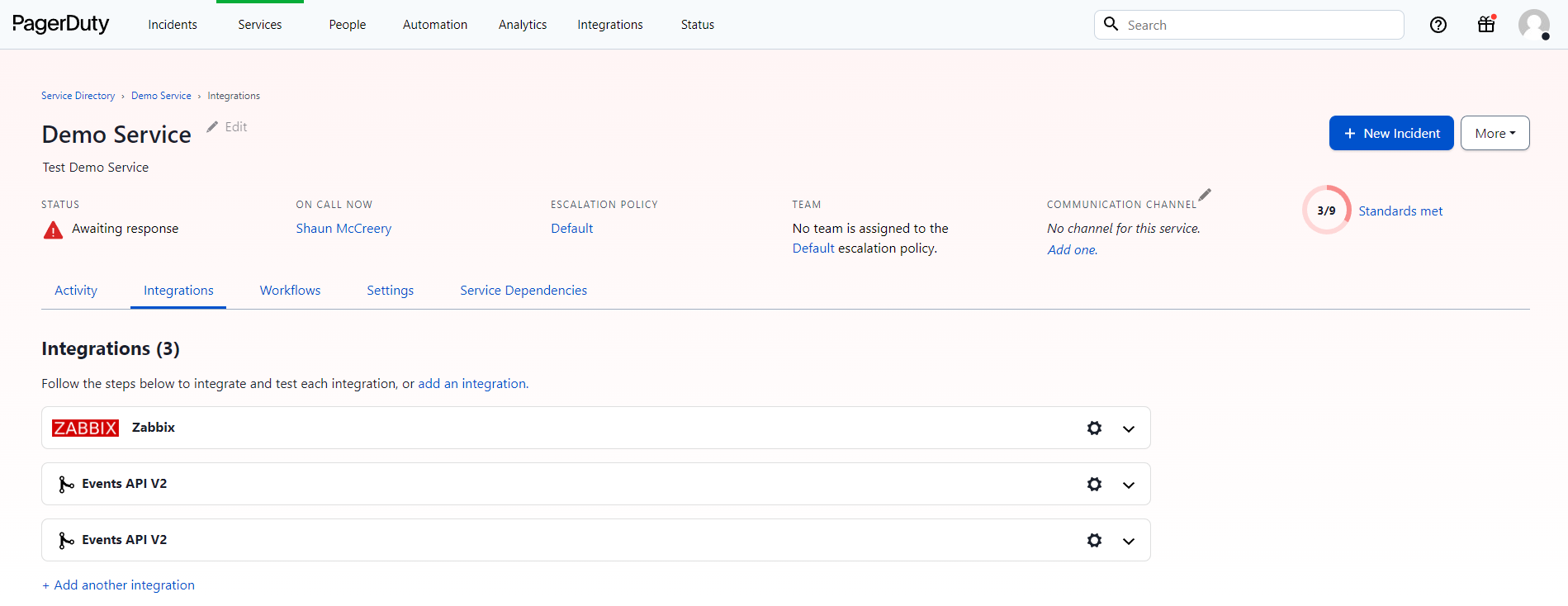
Task: Open the Standards met link
Action: click(x=1400, y=211)
